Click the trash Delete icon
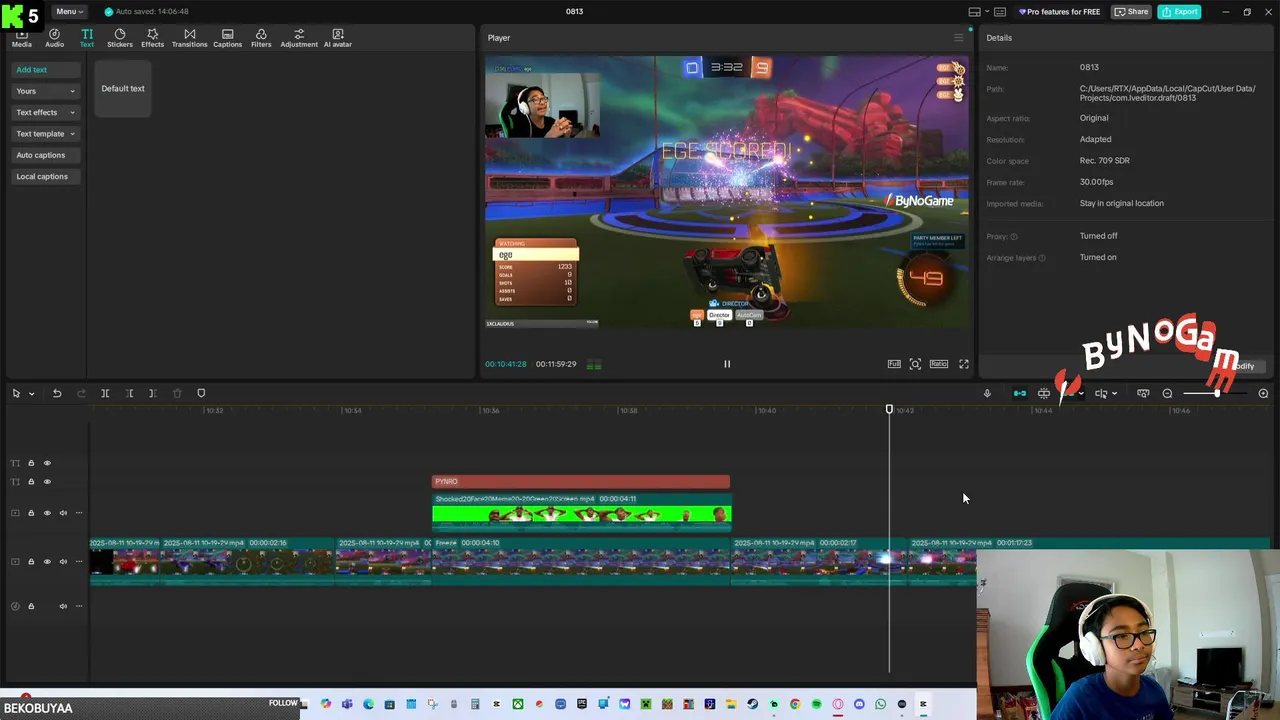The image size is (1280, 720). 177,393
